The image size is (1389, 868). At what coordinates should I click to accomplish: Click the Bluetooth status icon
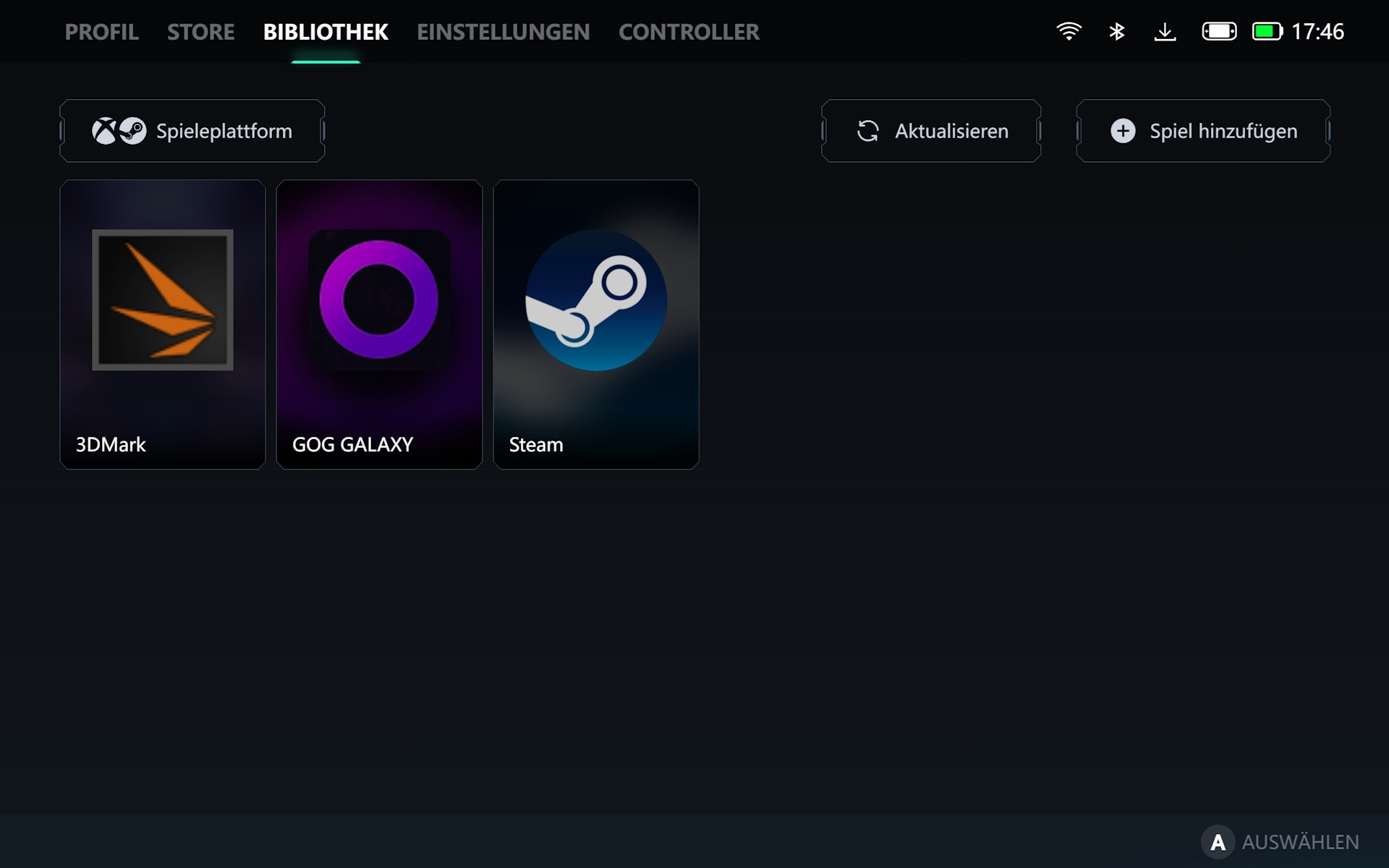point(1117,32)
